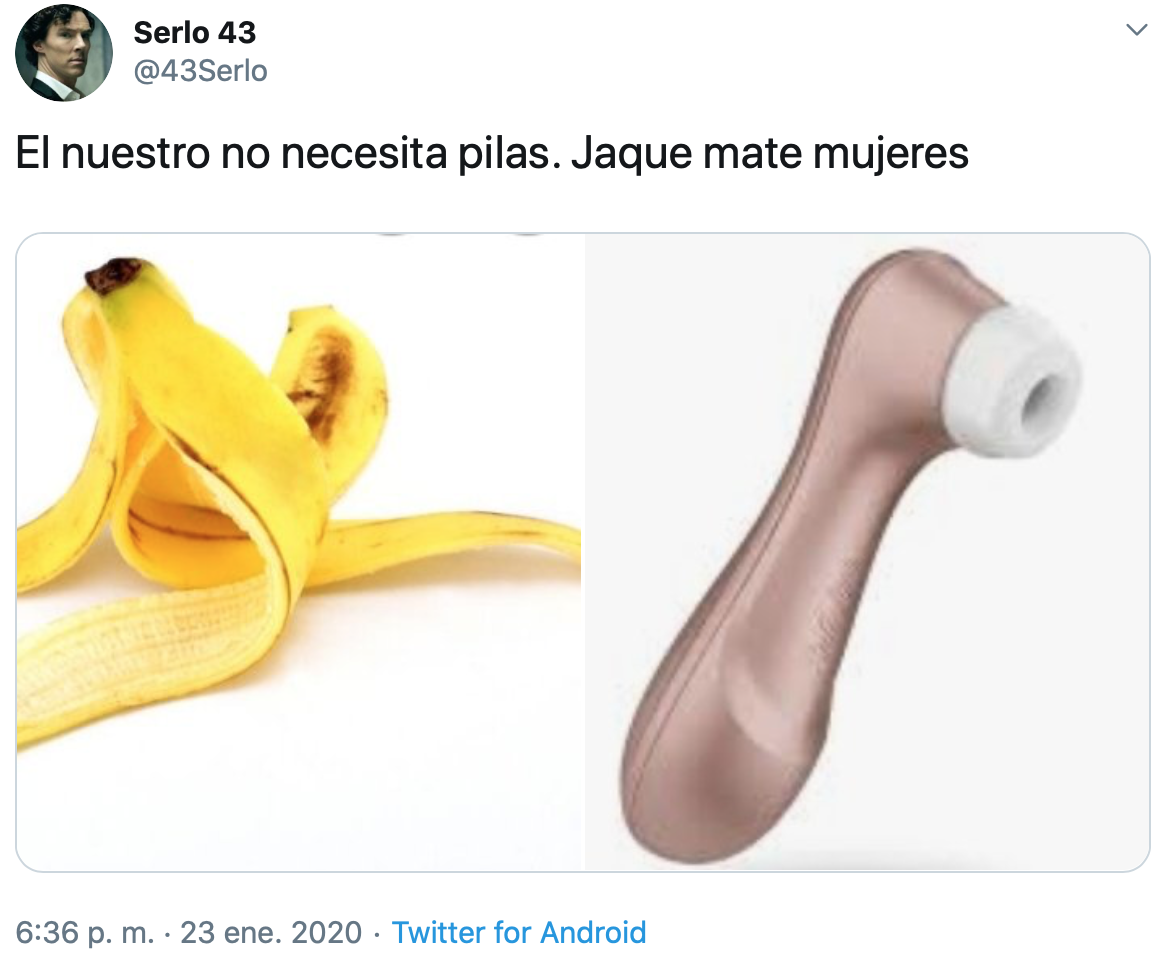This screenshot has width=1160, height=976.
Task: Click the 23 ene. 2020 date
Action: (x=271, y=932)
